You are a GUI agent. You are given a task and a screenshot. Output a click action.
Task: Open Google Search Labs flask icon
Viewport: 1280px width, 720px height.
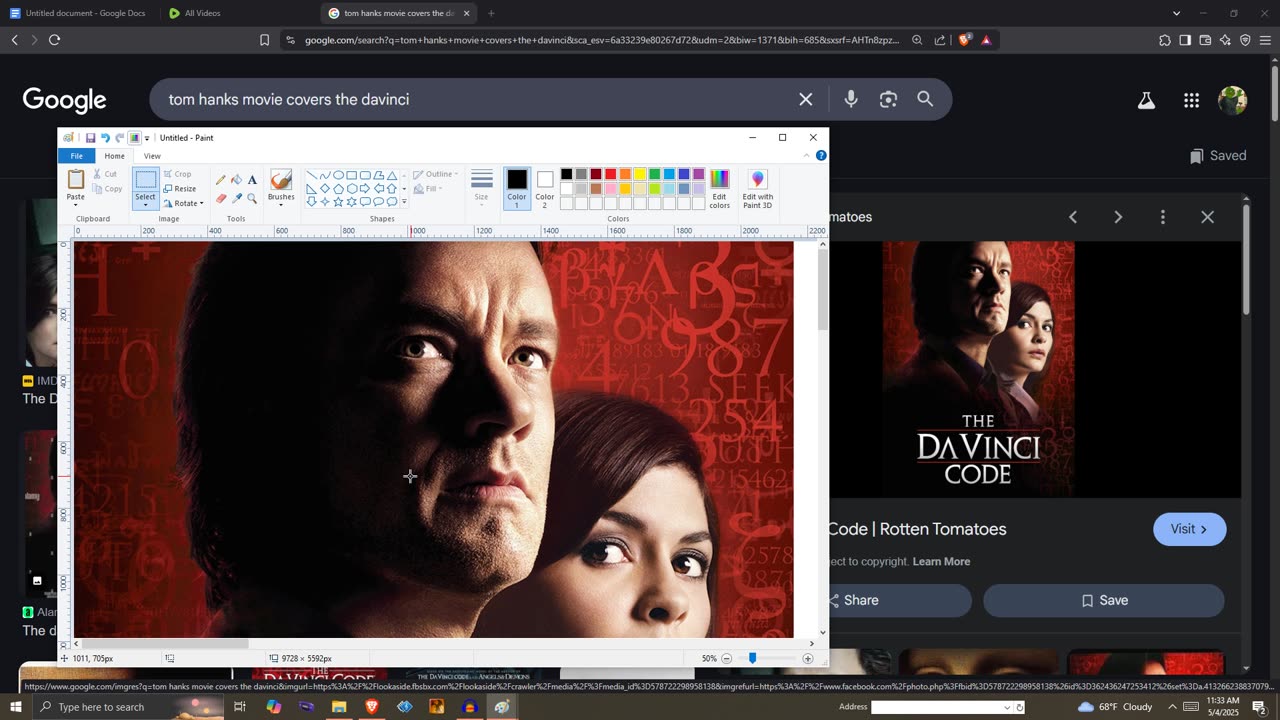[x=1146, y=100]
